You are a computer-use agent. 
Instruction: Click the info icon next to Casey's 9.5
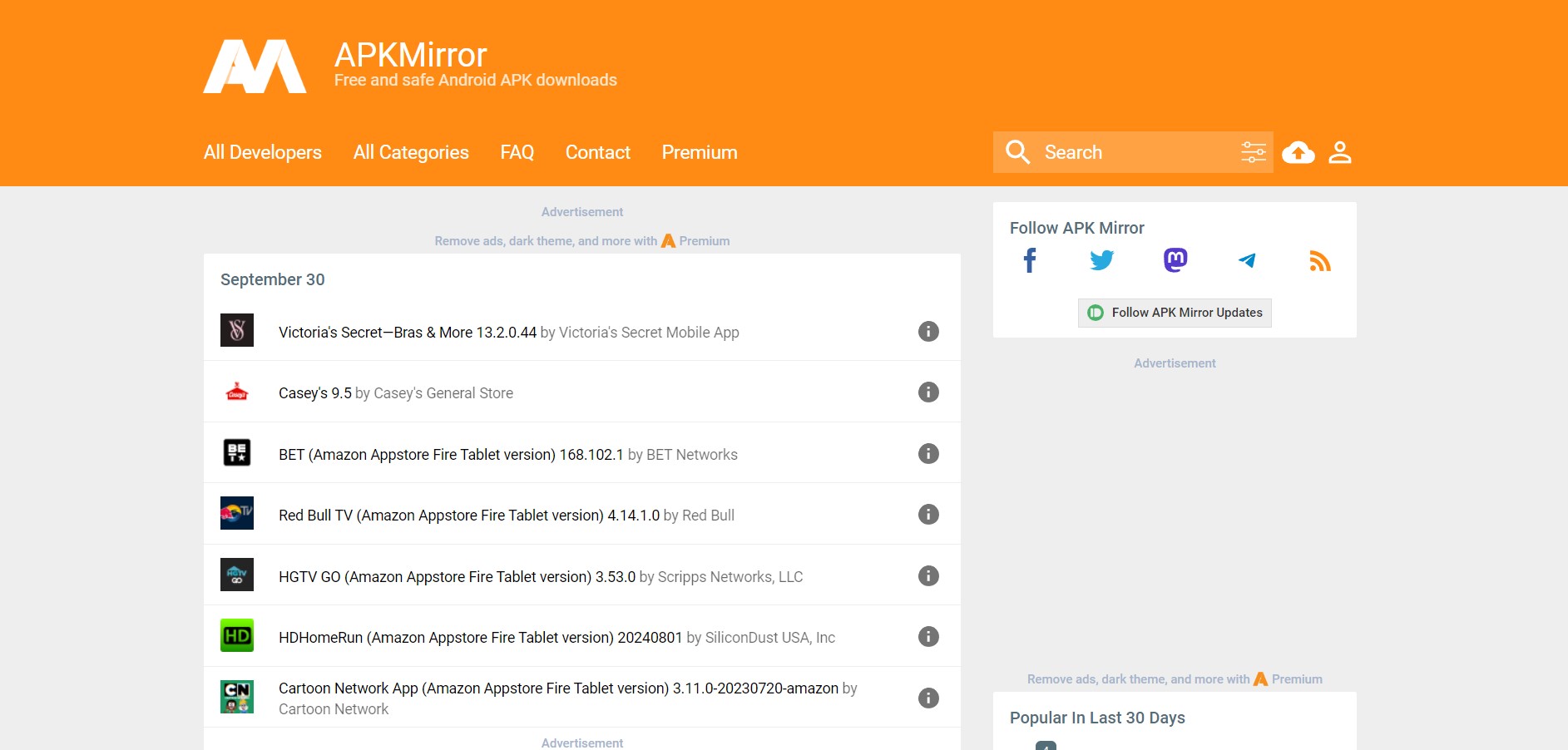pos(928,392)
